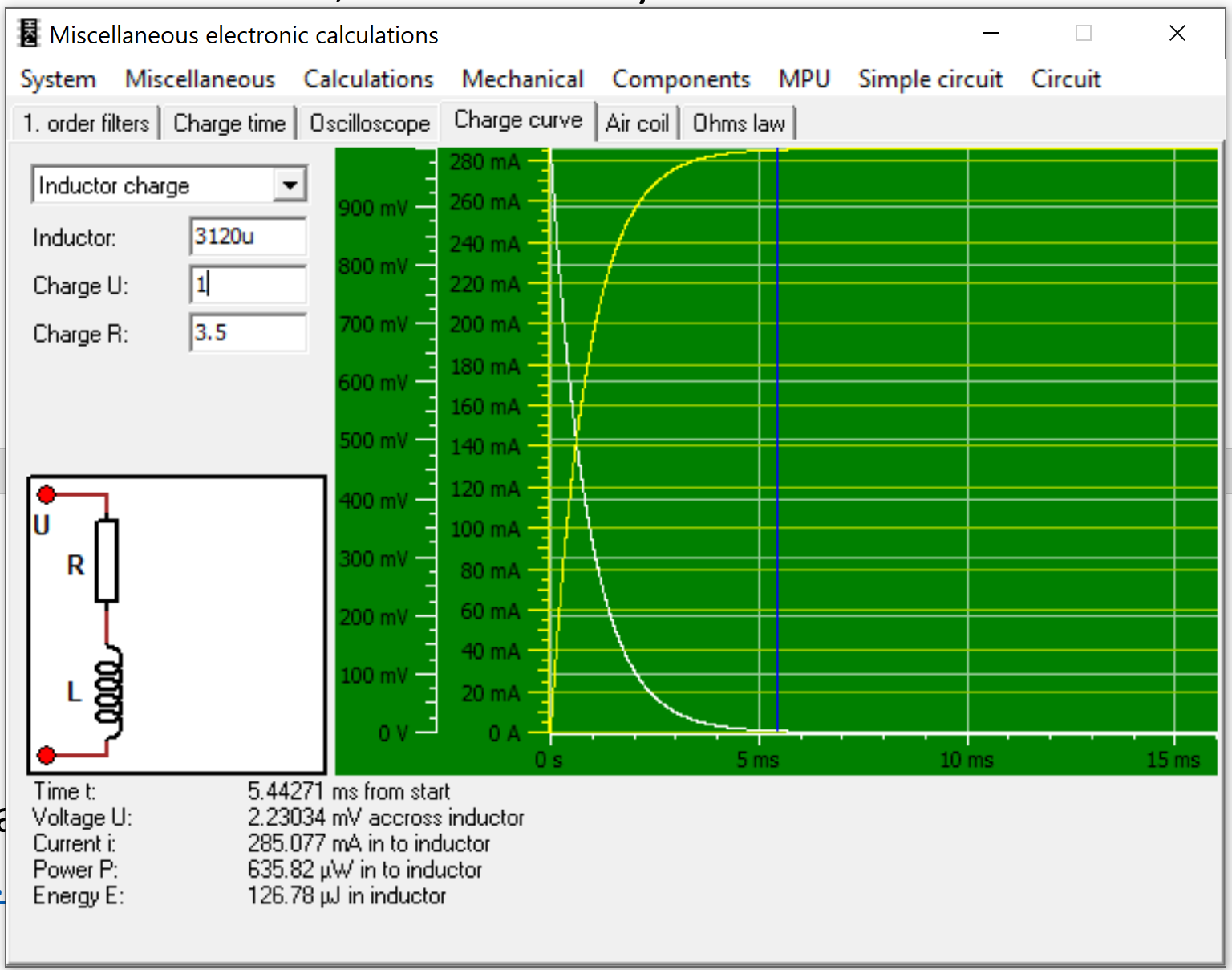Click the 100 mV voltage axis label
Viewport: 1232px width, 970px height.
[x=374, y=676]
